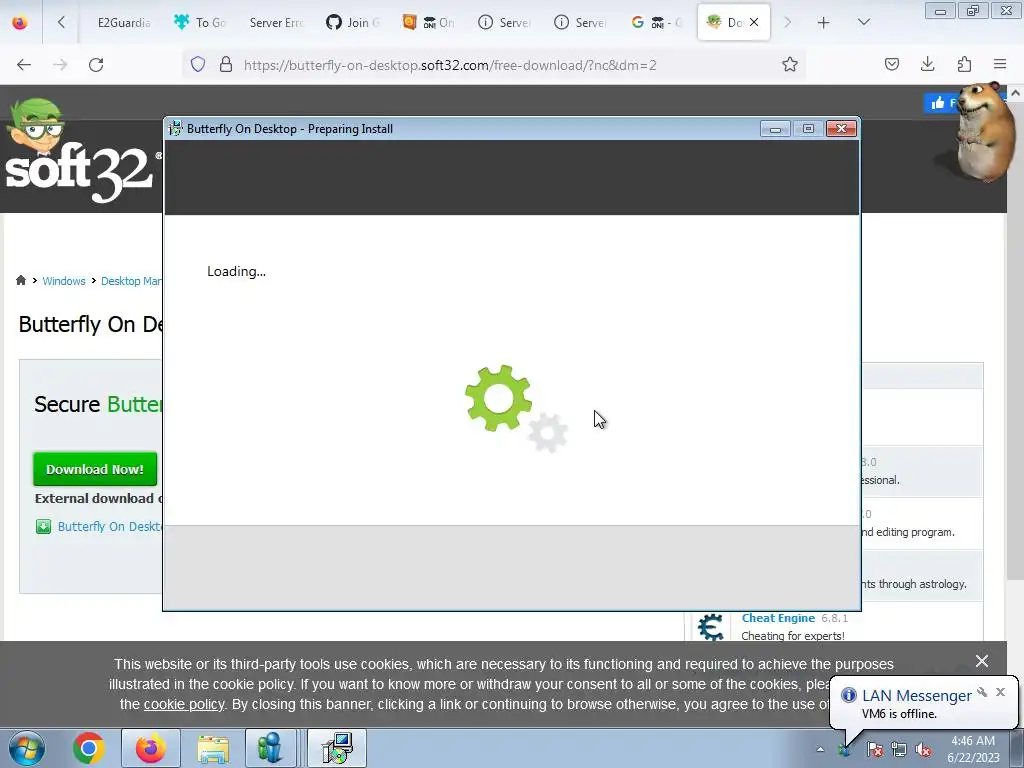Click the soft32 URL in the address bar
1024x768 pixels.
click(x=450, y=65)
